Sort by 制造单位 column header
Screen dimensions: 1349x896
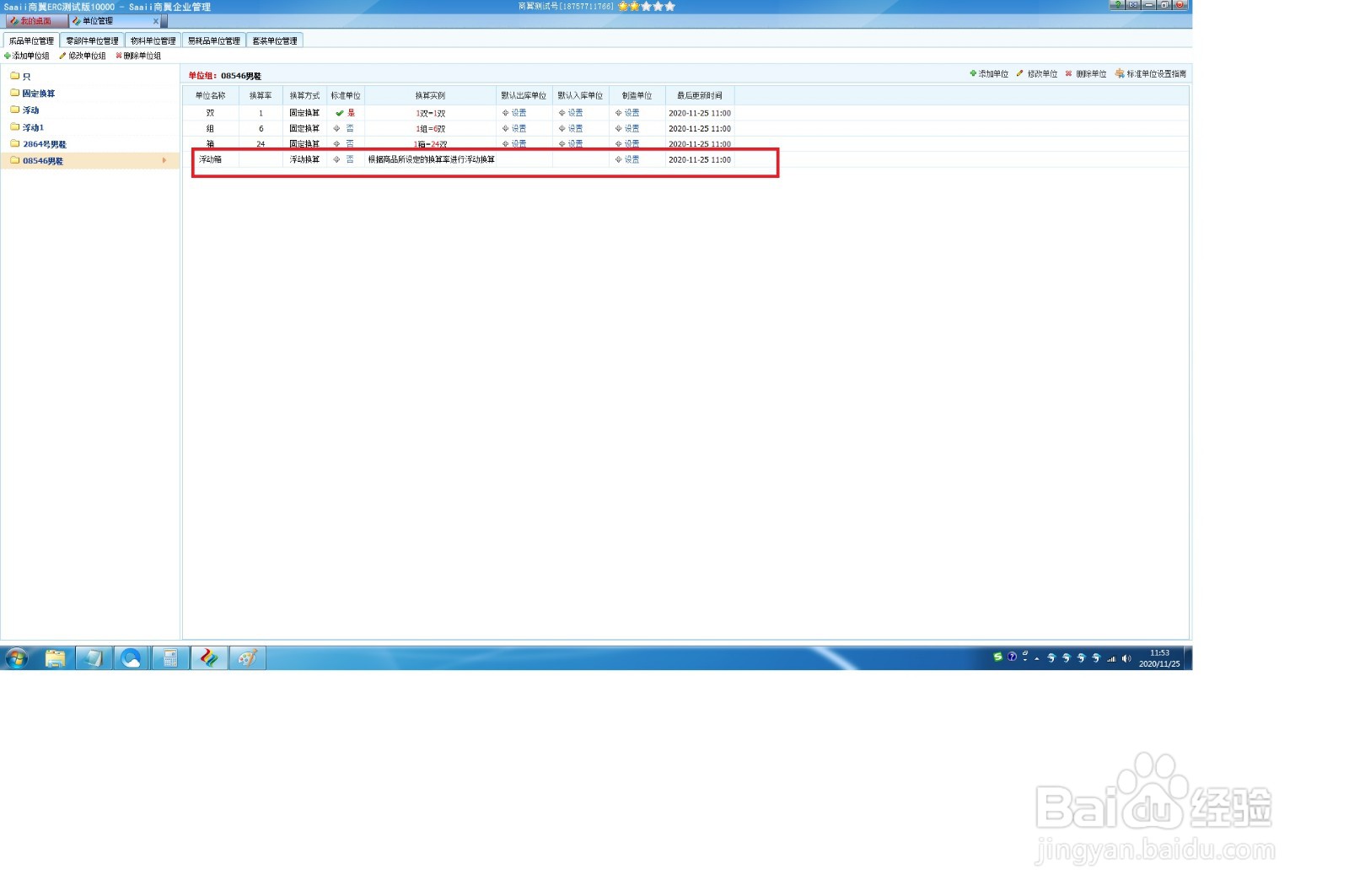click(637, 96)
